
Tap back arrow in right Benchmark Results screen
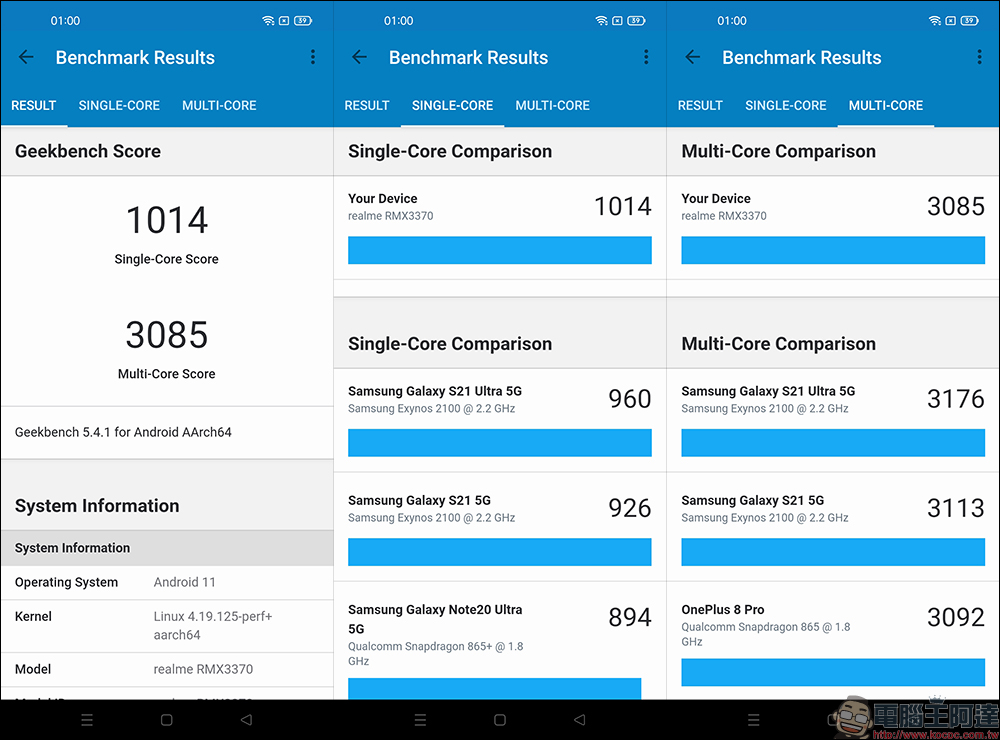[693, 57]
